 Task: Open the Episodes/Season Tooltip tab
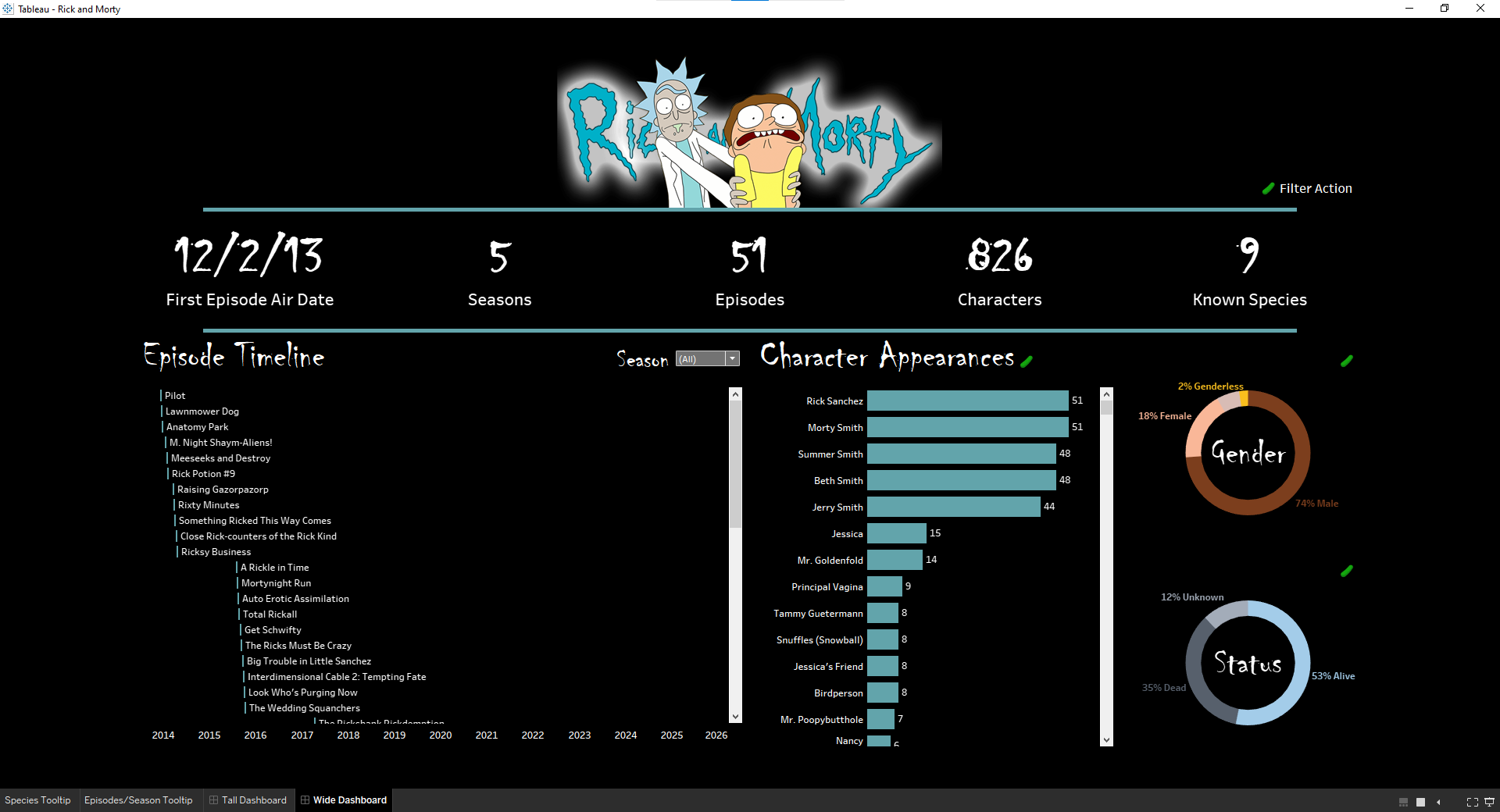click(138, 800)
